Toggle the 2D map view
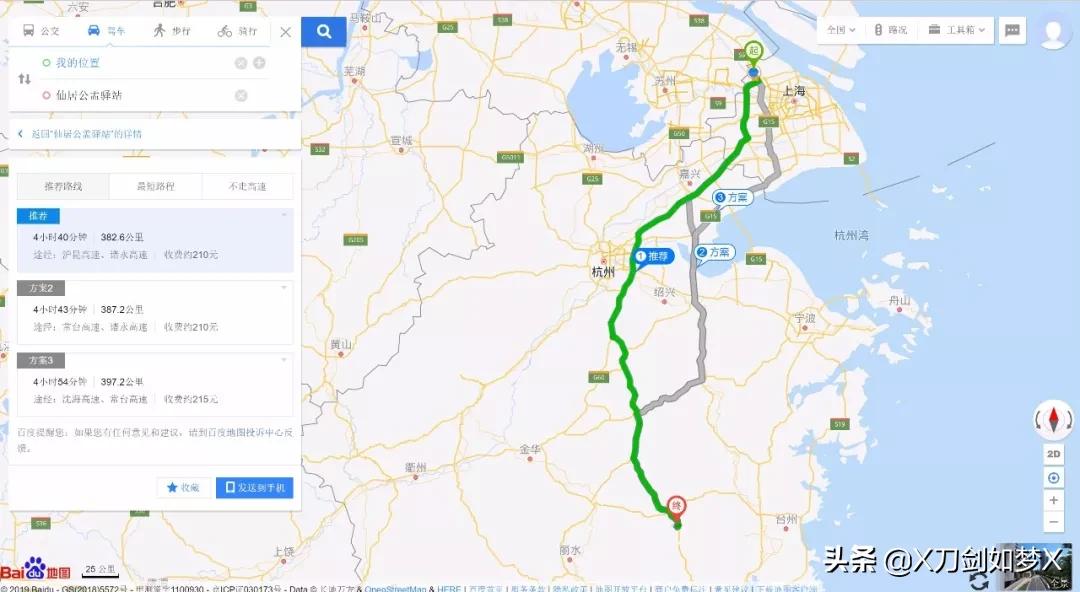 [x=1053, y=454]
